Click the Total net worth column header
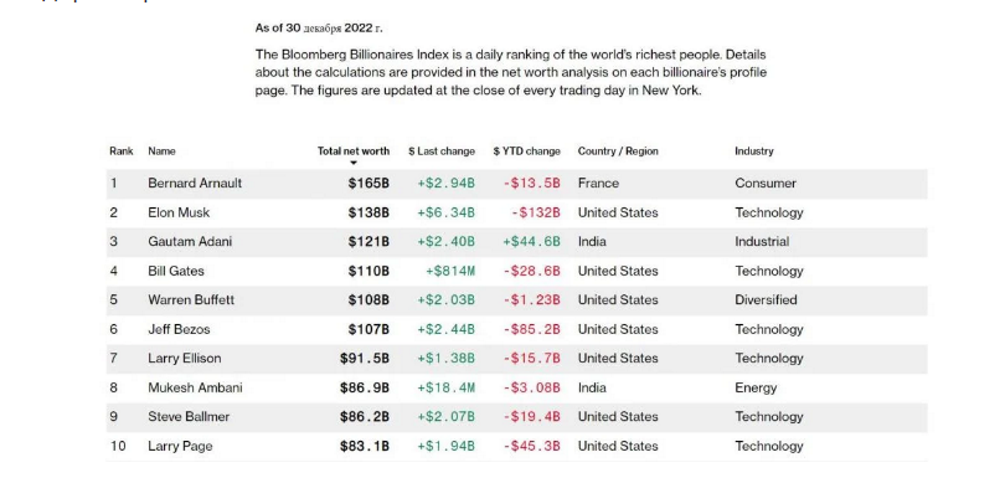This screenshot has height=478, width=1000. click(x=353, y=151)
